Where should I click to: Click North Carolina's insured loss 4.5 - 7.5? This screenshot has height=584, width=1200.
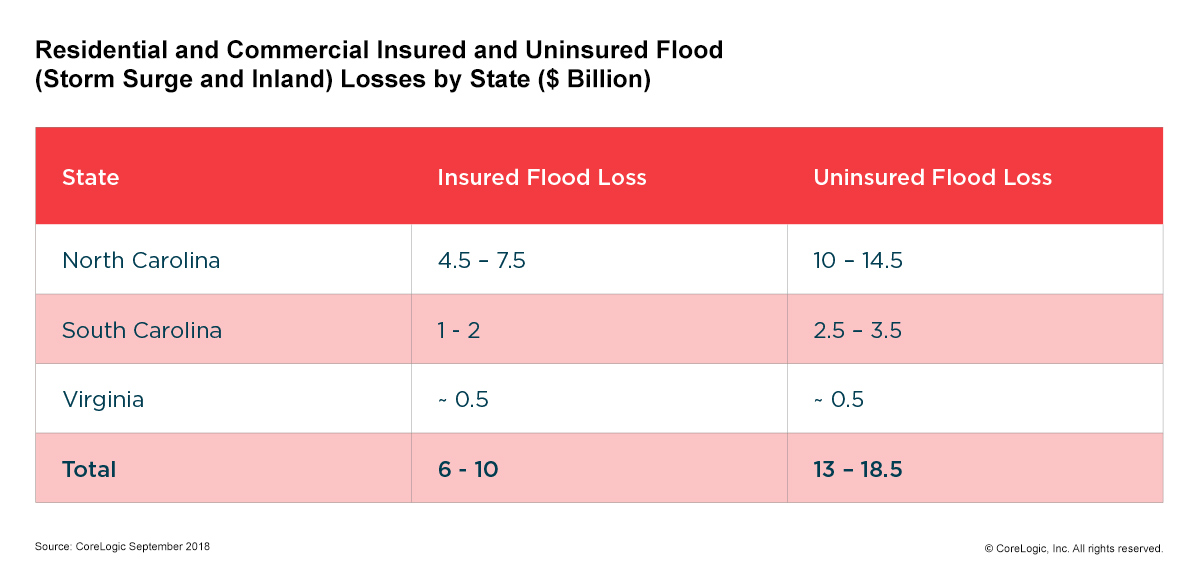point(481,260)
